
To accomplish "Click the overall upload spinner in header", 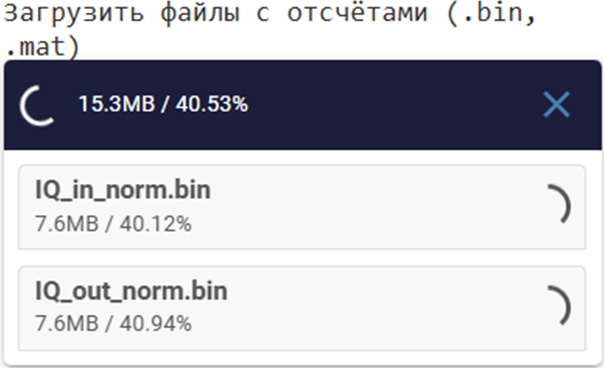I will 37,105.
